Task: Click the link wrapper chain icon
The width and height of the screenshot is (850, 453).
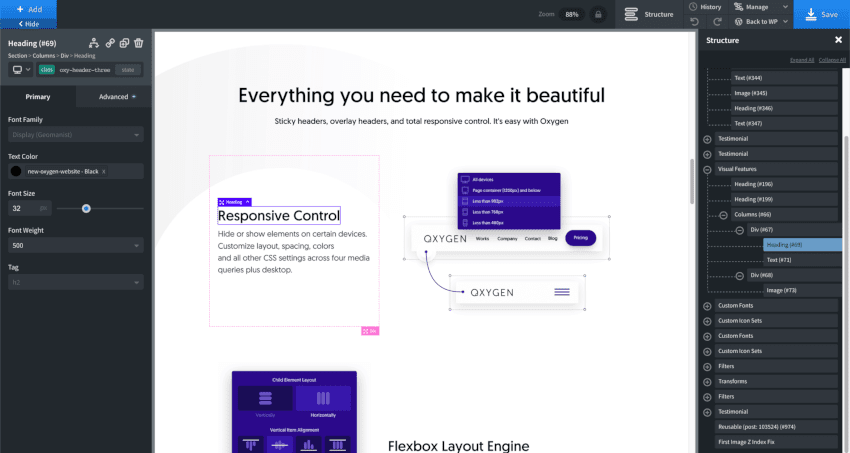Action: click(x=110, y=43)
